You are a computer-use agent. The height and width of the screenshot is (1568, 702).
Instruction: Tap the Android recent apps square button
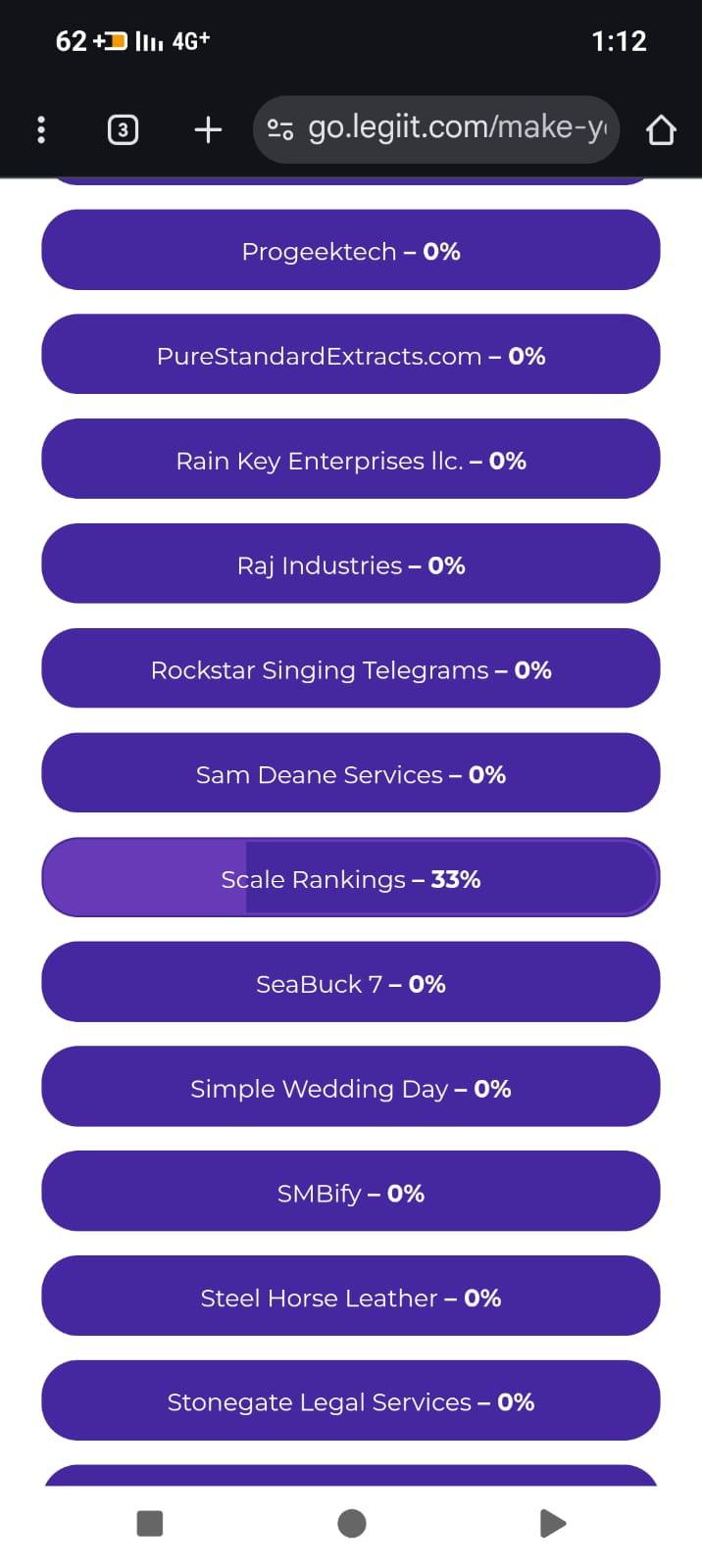tap(150, 1523)
